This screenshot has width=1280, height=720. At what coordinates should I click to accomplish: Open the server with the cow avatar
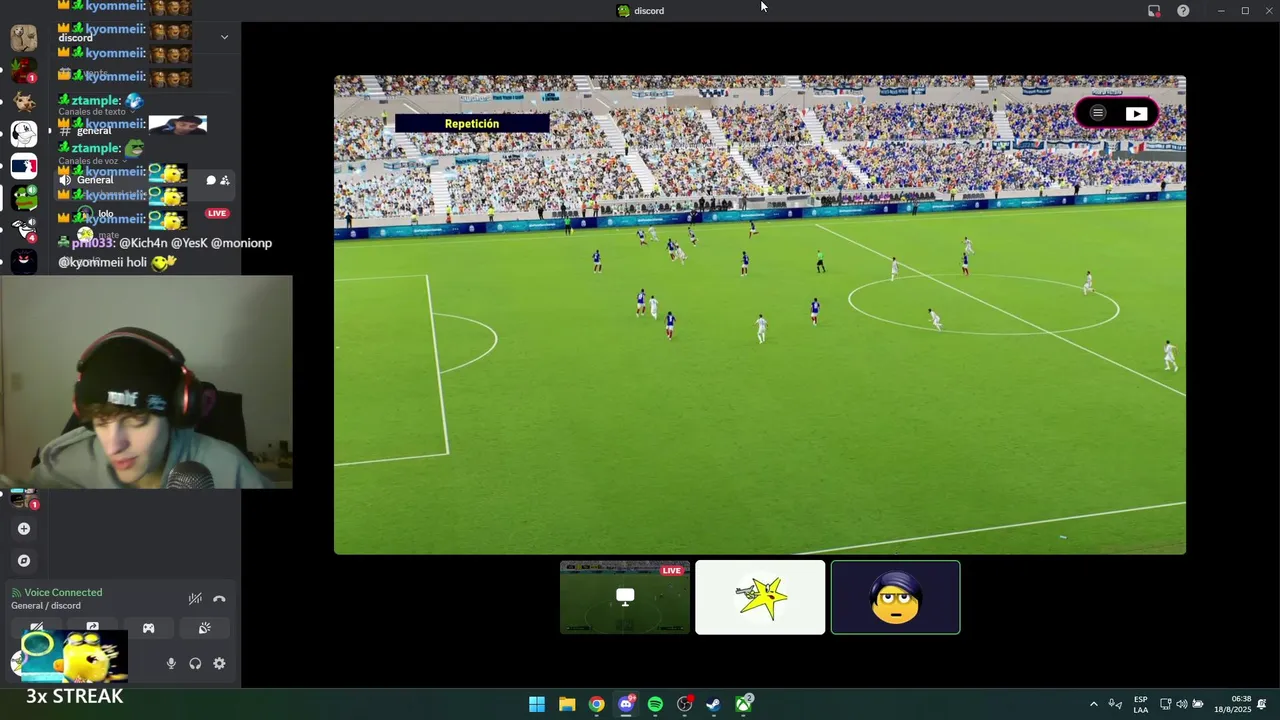[23, 102]
